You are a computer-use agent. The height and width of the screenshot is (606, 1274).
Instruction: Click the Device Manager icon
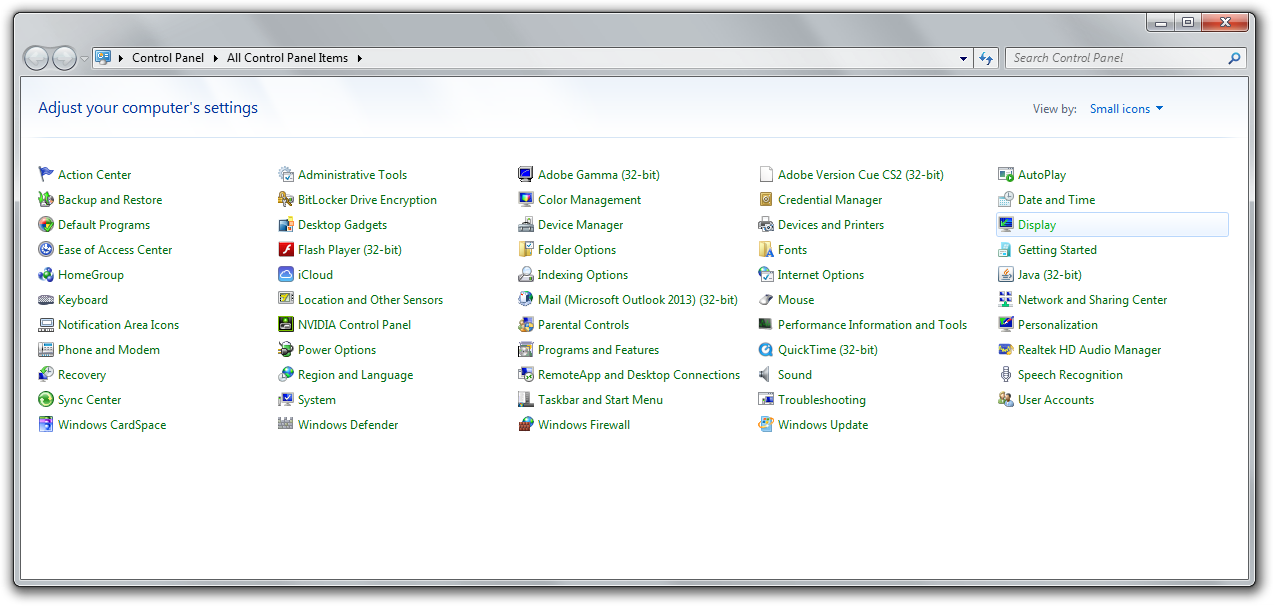526,224
